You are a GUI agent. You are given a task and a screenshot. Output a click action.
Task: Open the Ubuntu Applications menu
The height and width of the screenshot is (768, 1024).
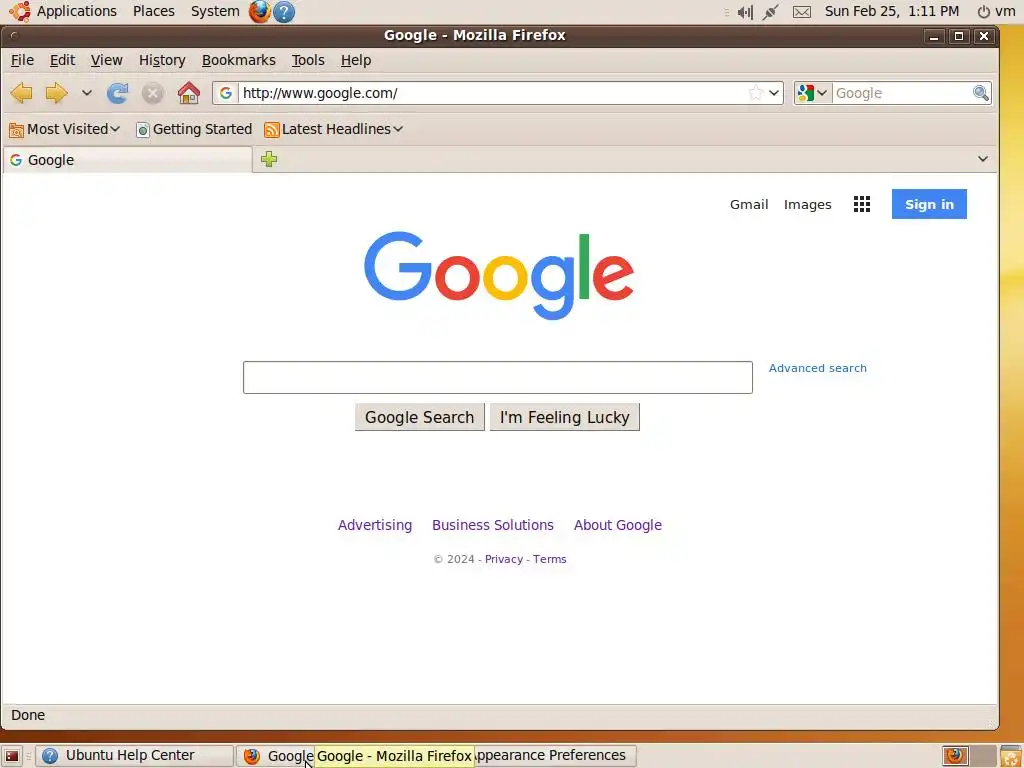(63, 11)
